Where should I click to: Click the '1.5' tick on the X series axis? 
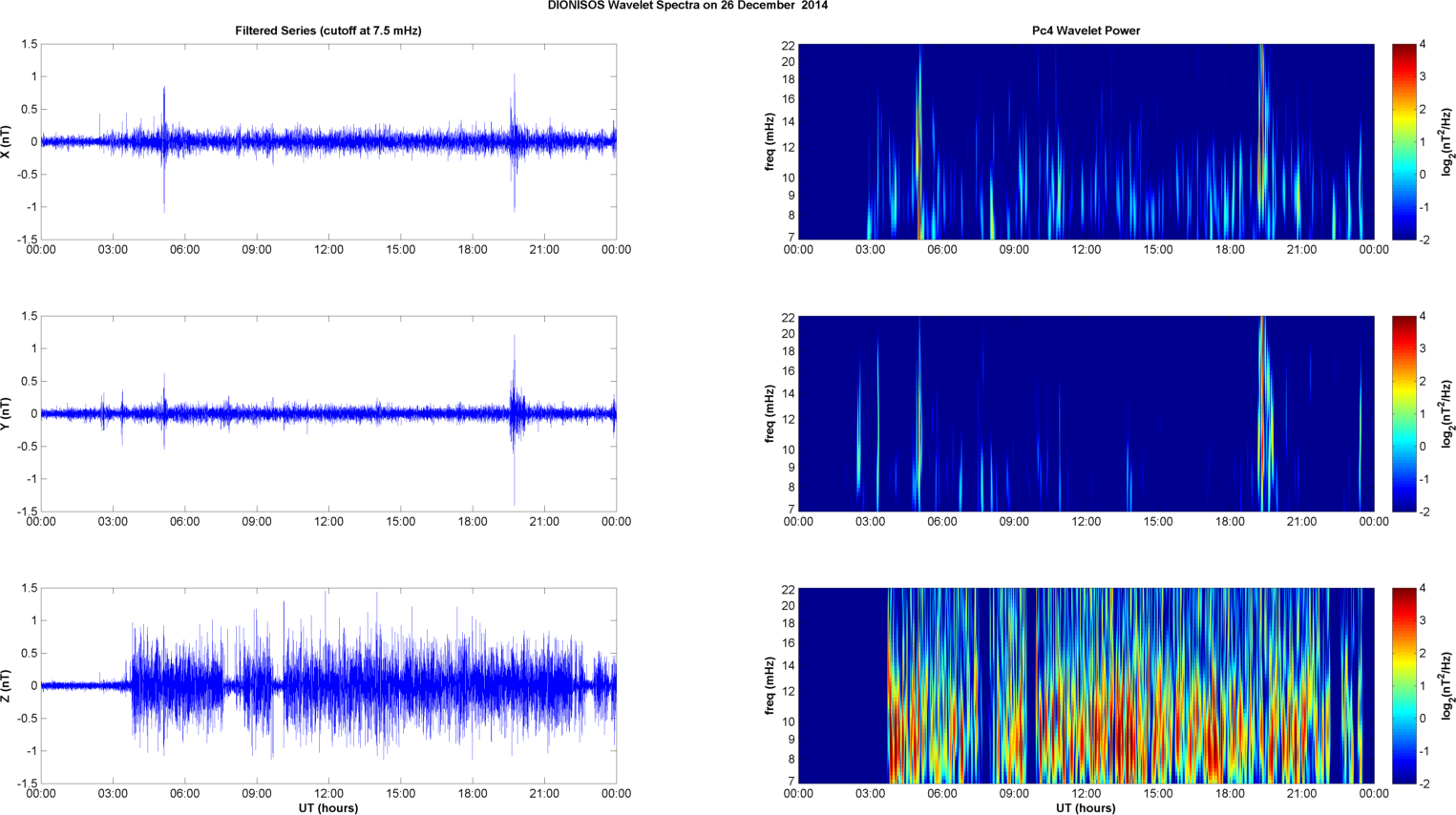click(29, 45)
